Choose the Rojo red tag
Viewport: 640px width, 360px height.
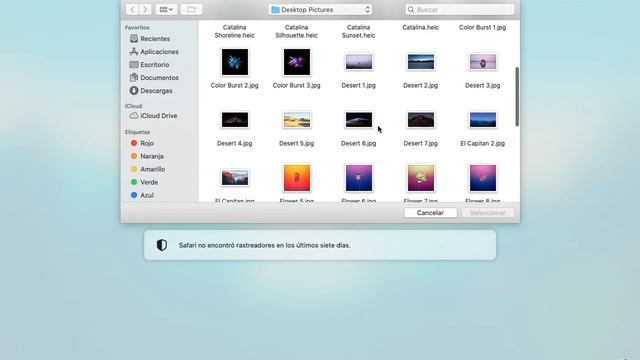click(142, 143)
